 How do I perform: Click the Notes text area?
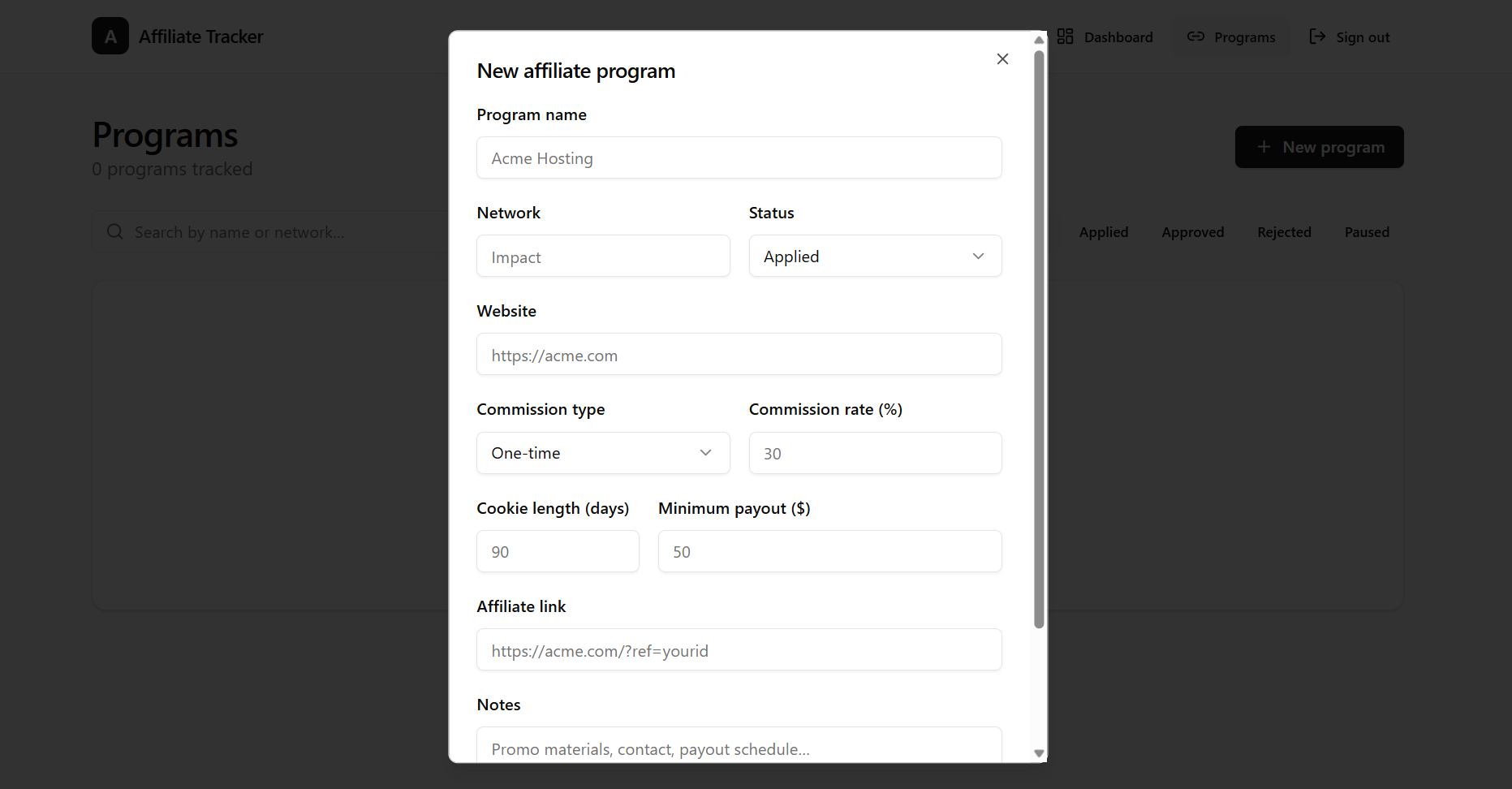pyautogui.click(x=739, y=745)
